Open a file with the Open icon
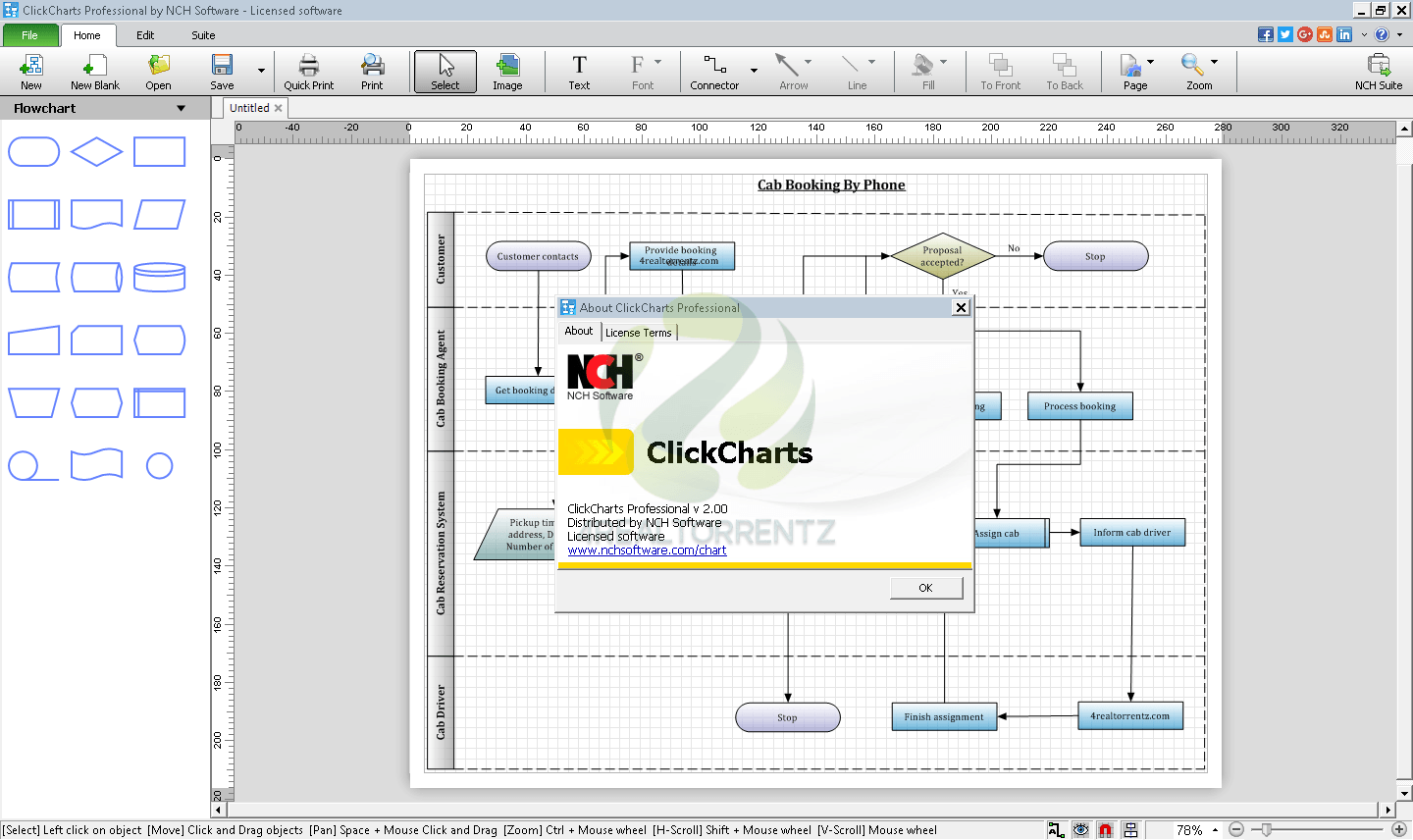 [158, 72]
